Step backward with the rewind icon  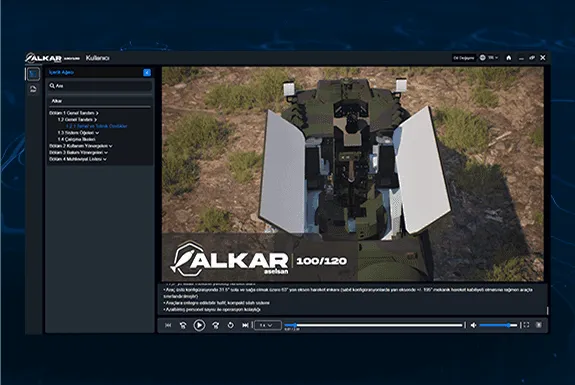[x=183, y=325]
